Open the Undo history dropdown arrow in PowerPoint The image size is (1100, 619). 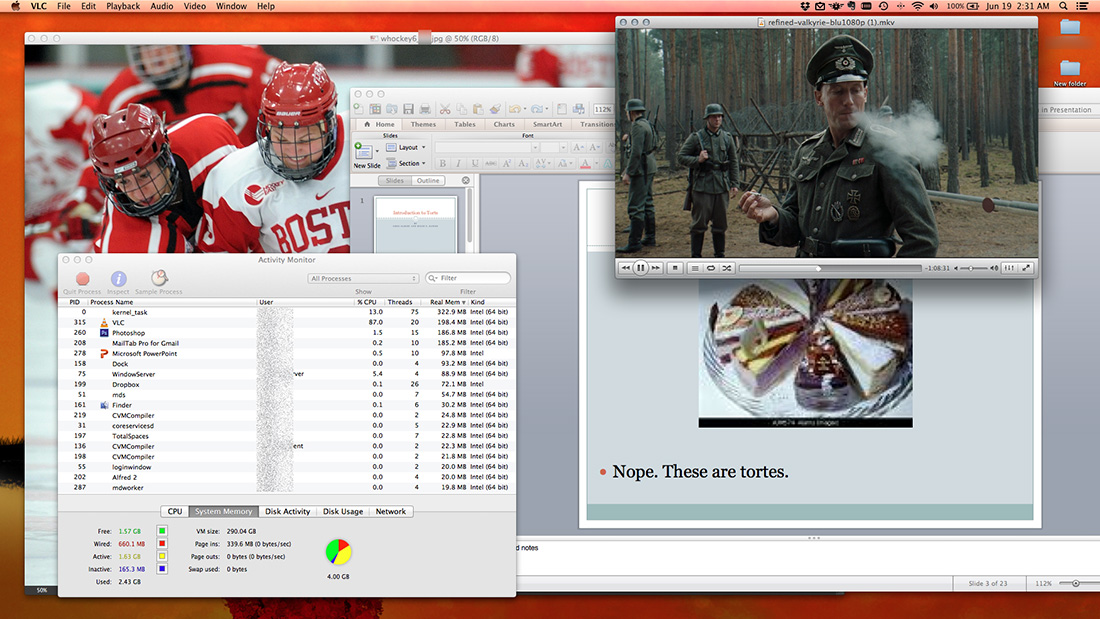tap(525, 109)
